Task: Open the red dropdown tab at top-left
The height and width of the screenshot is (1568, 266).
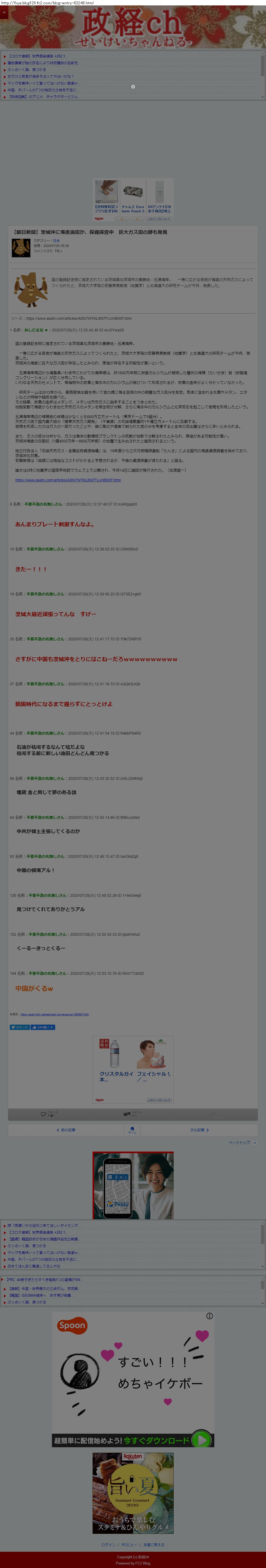Action: 4,12
